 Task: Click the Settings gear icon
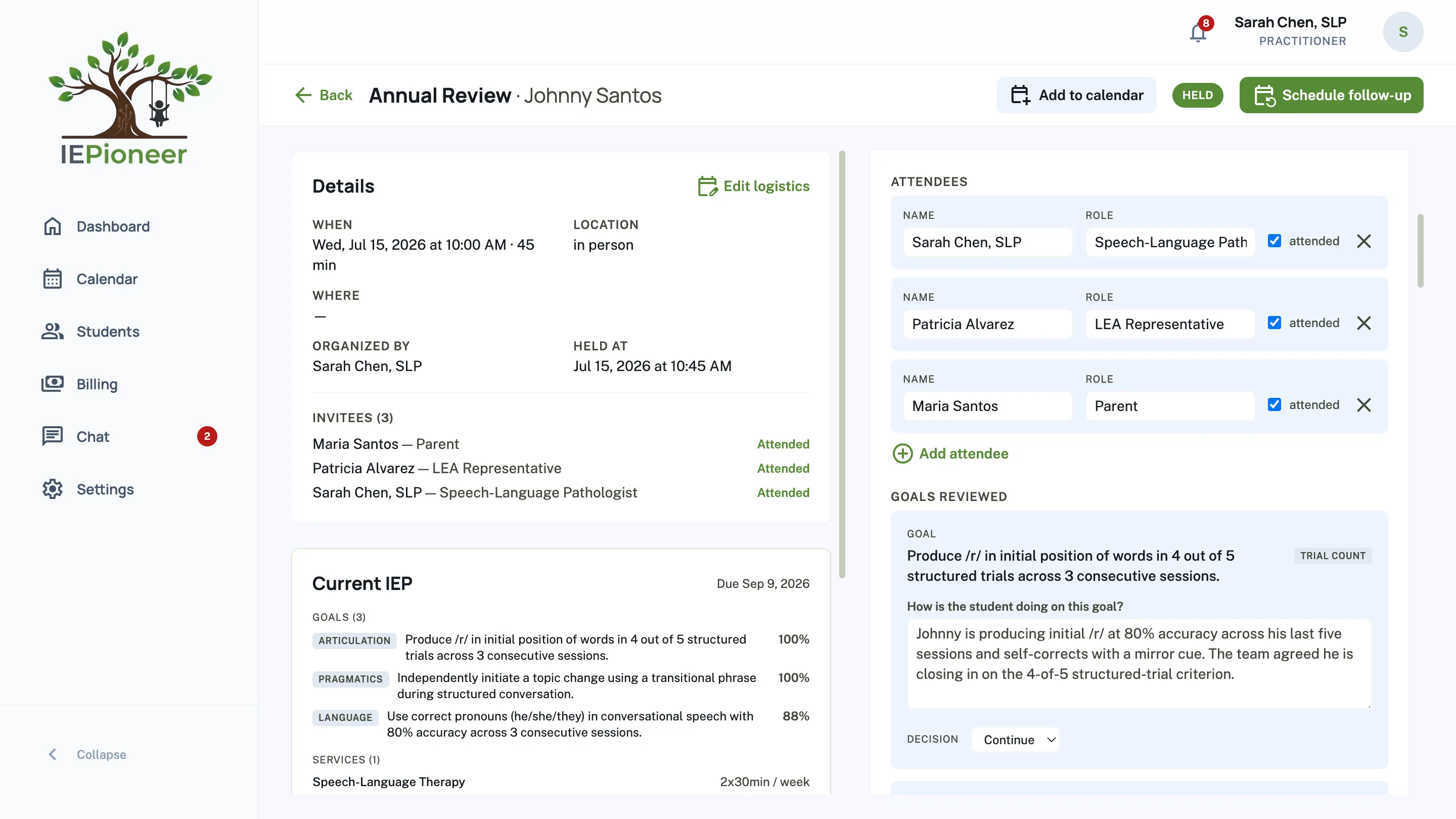point(53,489)
